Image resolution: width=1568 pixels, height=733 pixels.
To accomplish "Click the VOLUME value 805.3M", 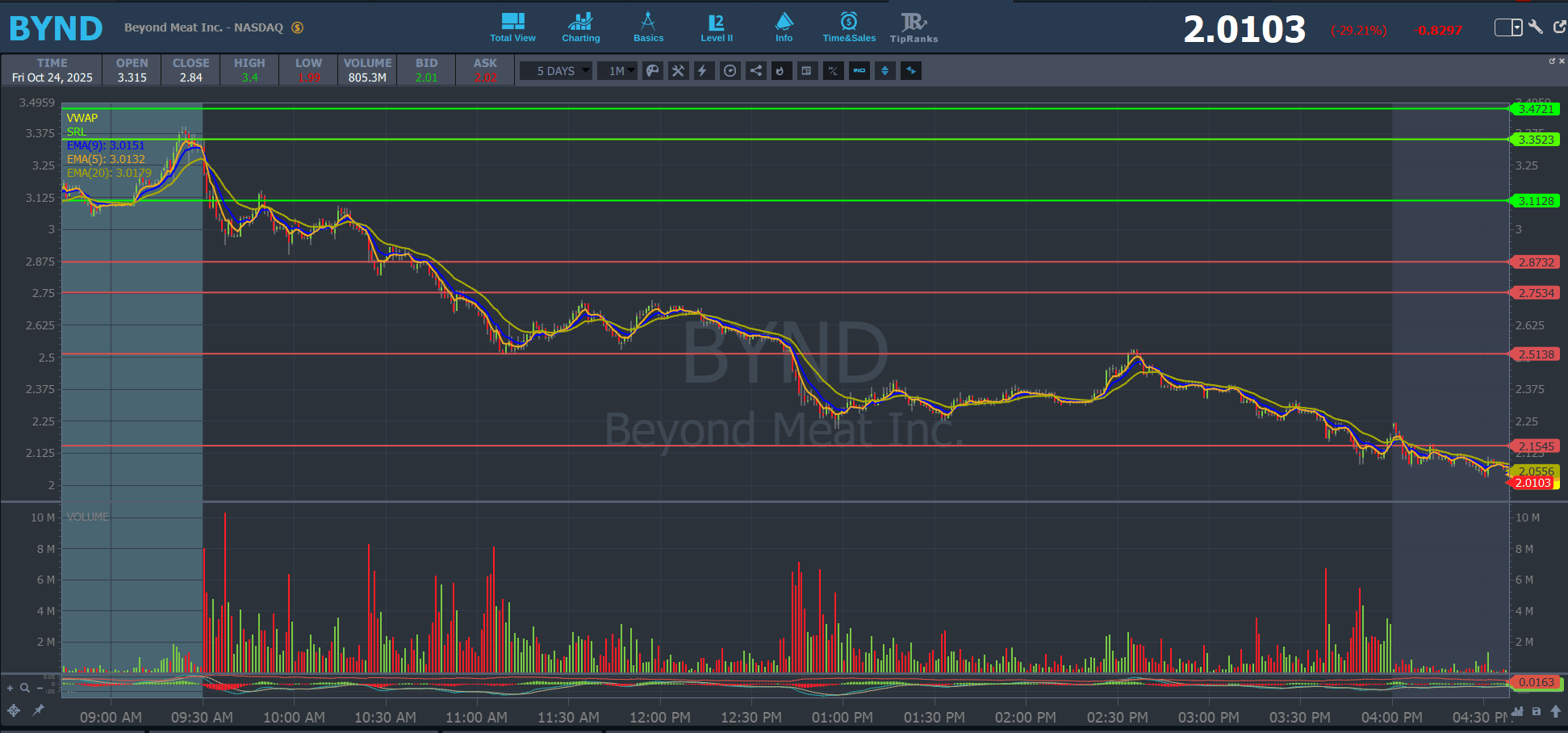I will pyautogui.click(x=367, y=77).
